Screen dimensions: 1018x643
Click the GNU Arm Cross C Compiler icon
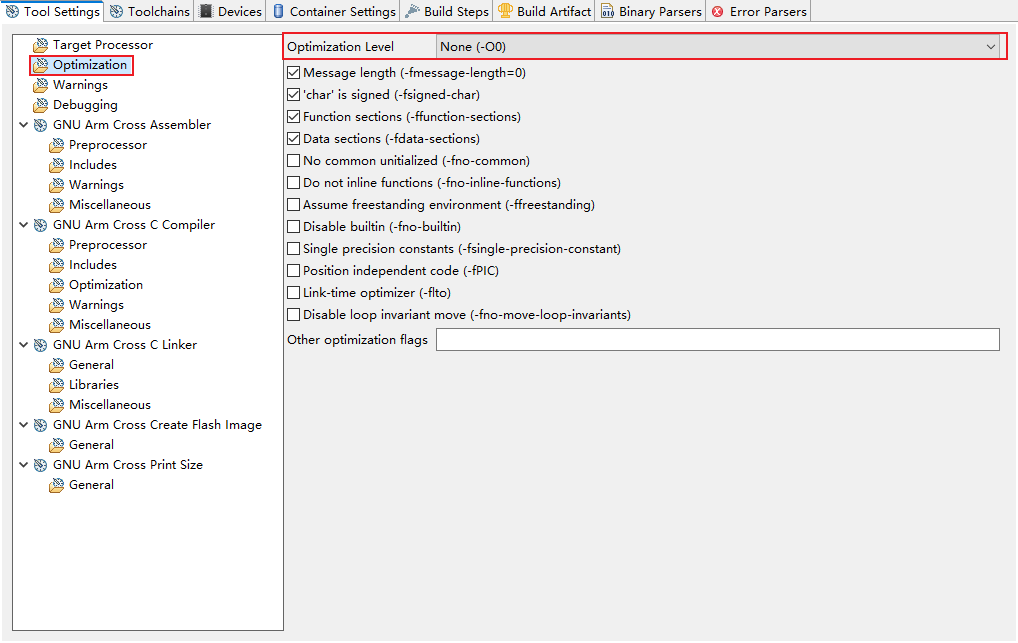[40, 225]
